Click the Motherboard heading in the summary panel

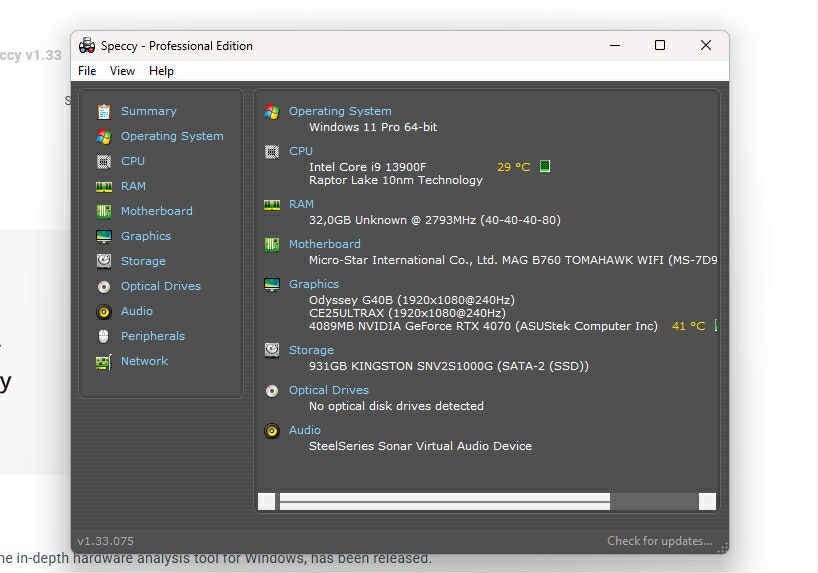point(324,244)
